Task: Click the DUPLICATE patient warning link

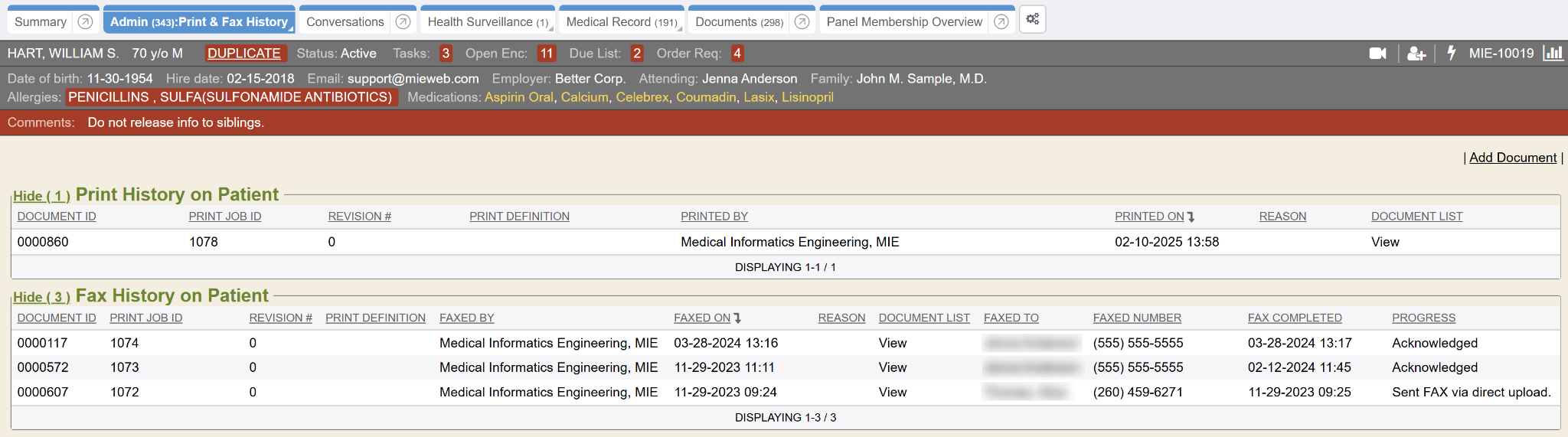Action: tap(243, 54)
